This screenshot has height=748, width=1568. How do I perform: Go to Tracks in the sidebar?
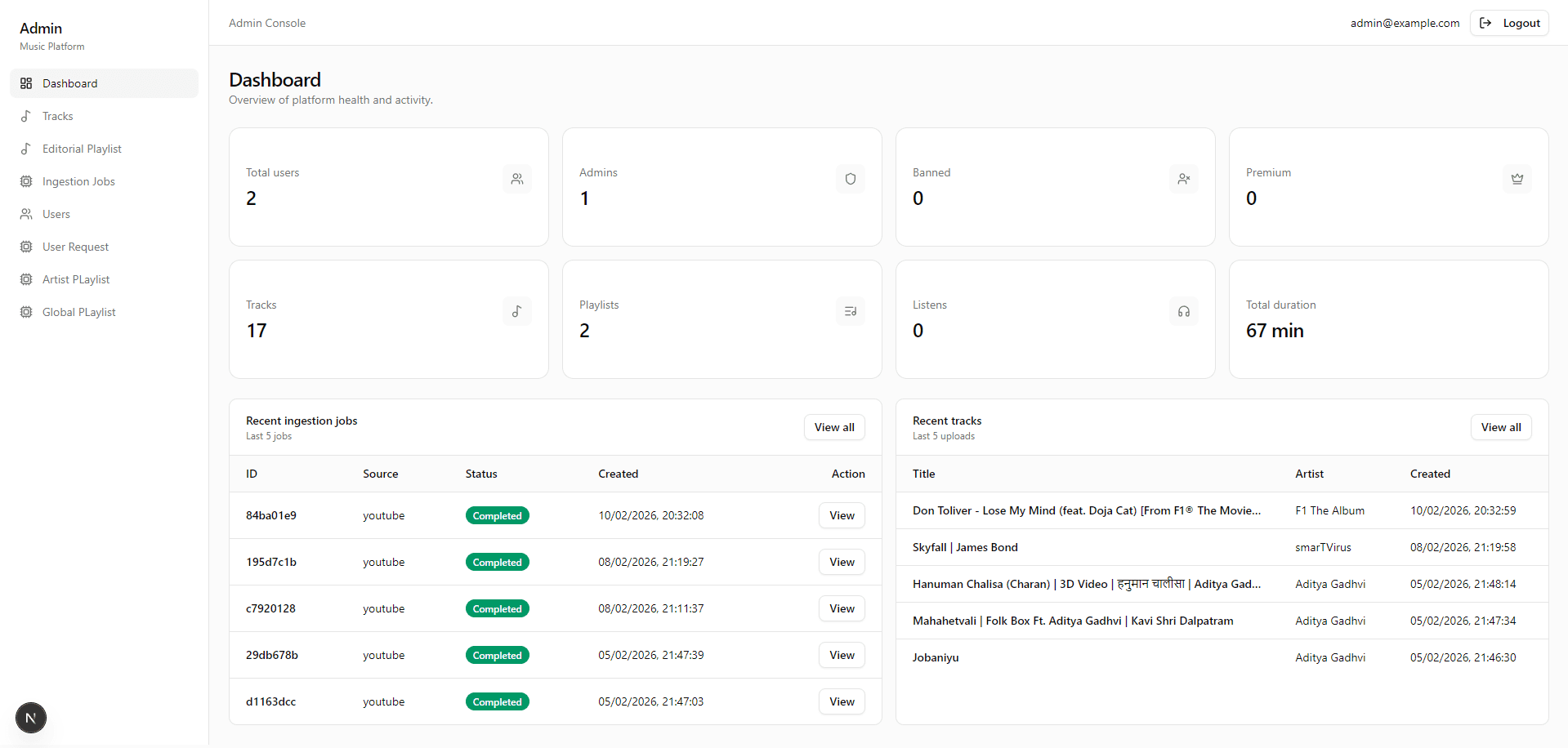coord(104,116)
